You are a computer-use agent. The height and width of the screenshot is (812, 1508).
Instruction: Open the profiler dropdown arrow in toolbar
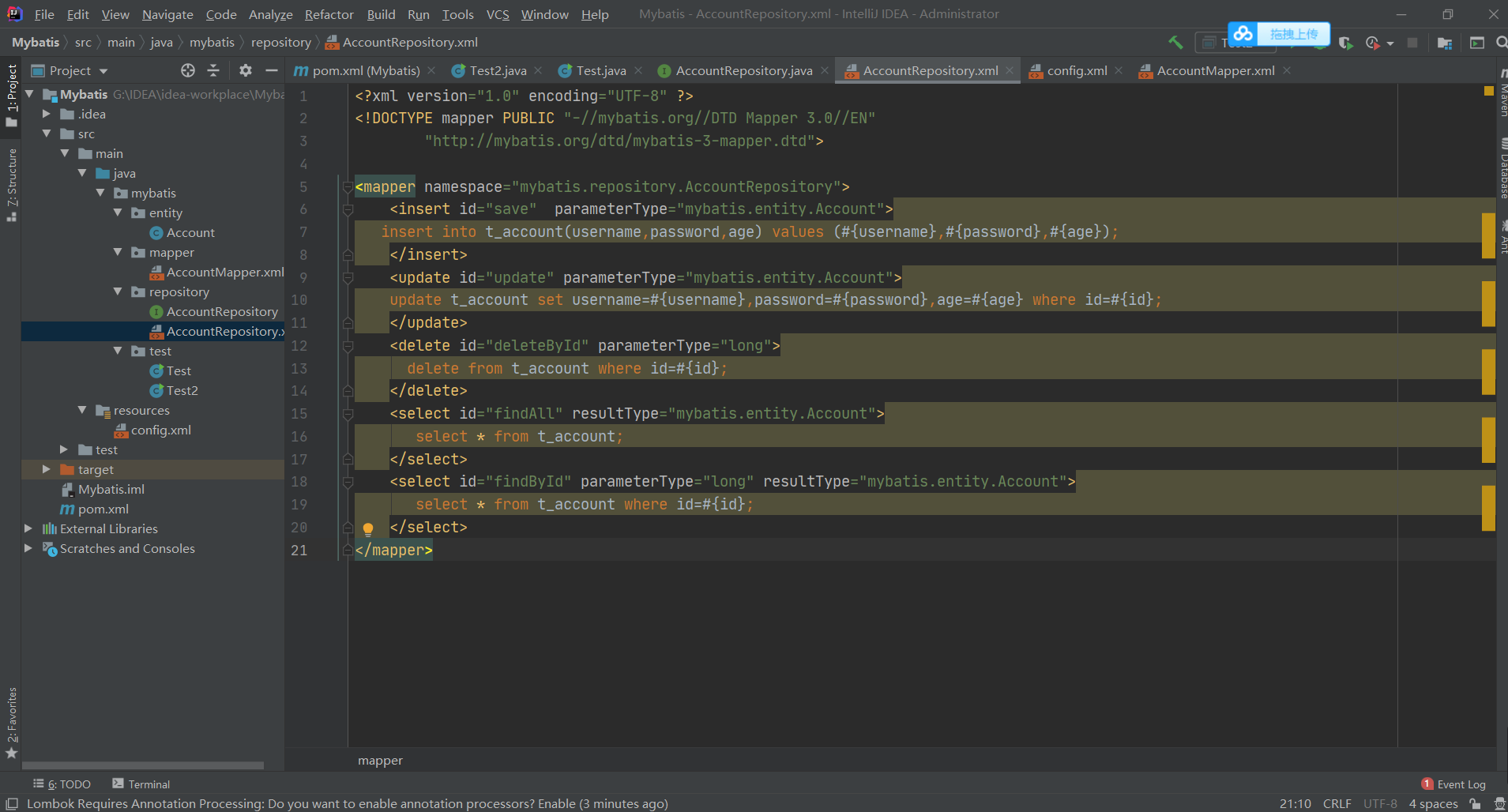coord(1390,43)
